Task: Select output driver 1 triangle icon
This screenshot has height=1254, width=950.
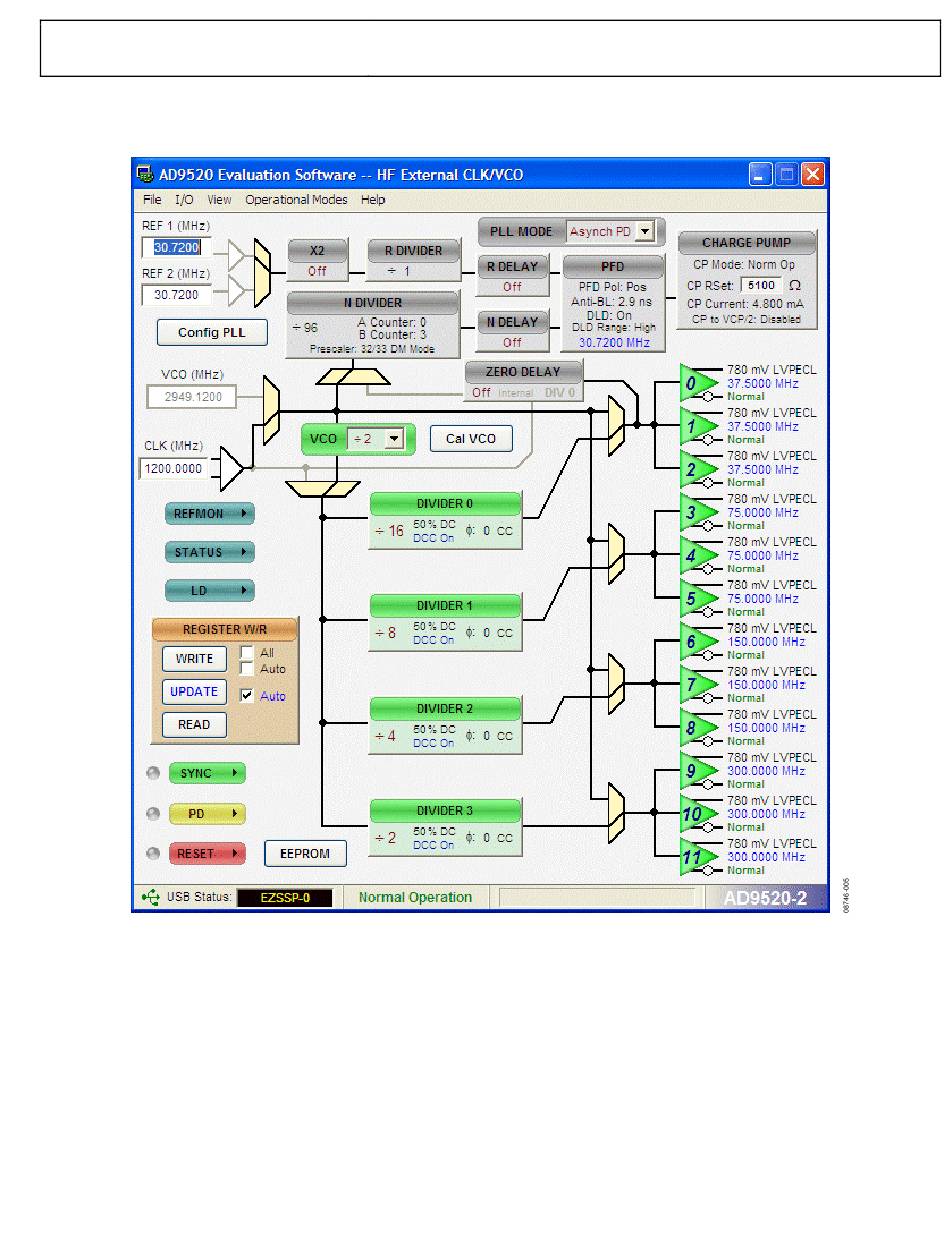Action: (697, 426)
